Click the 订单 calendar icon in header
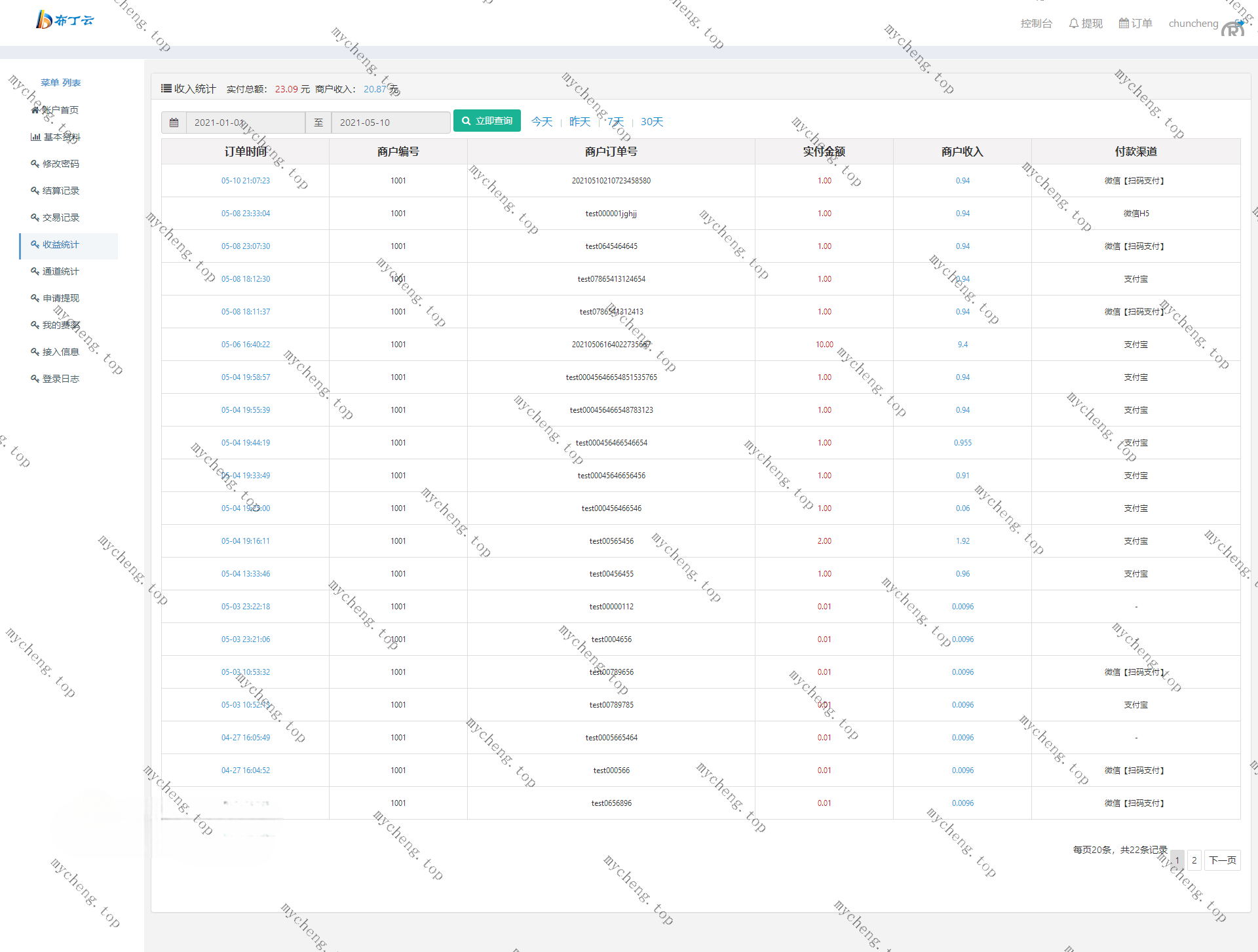Viewport: 1258px width, 952px height. coord(1123,24)
